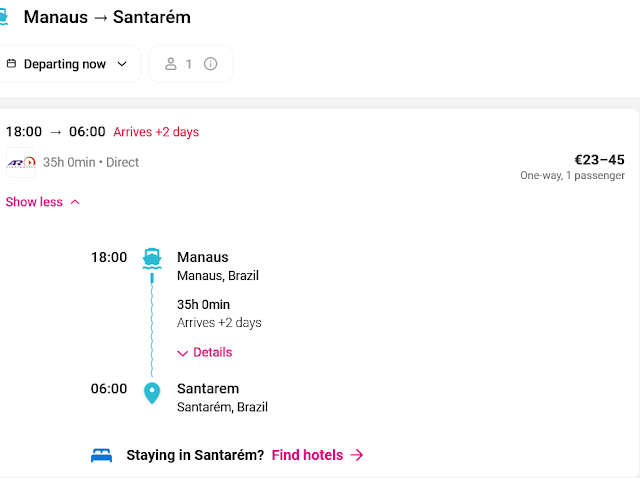640x478 pixels.
Task: Click the passenger person icon
Action: 171,64
